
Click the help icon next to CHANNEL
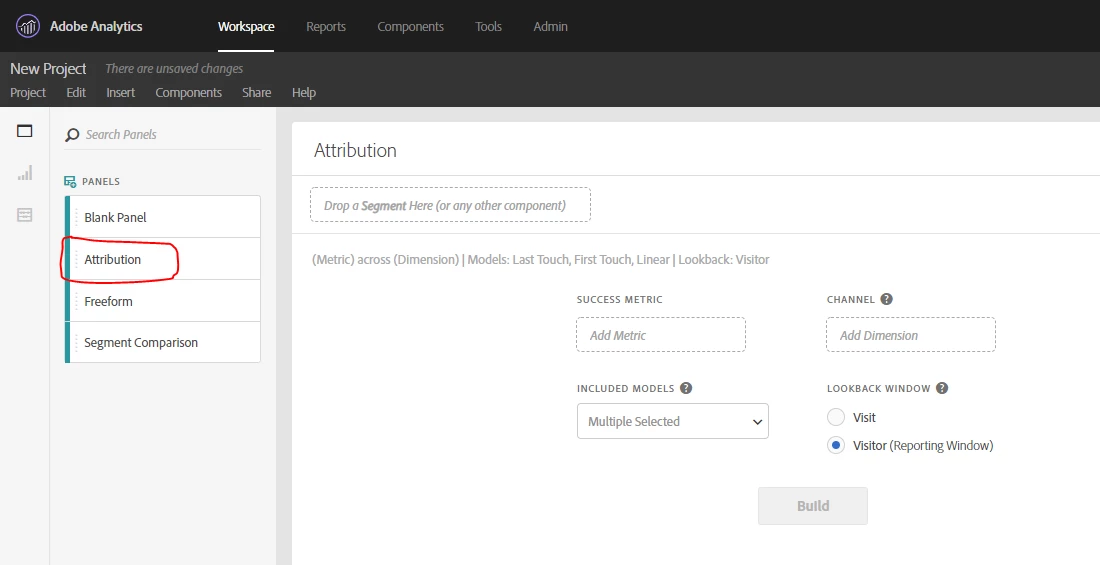[887, 299]
